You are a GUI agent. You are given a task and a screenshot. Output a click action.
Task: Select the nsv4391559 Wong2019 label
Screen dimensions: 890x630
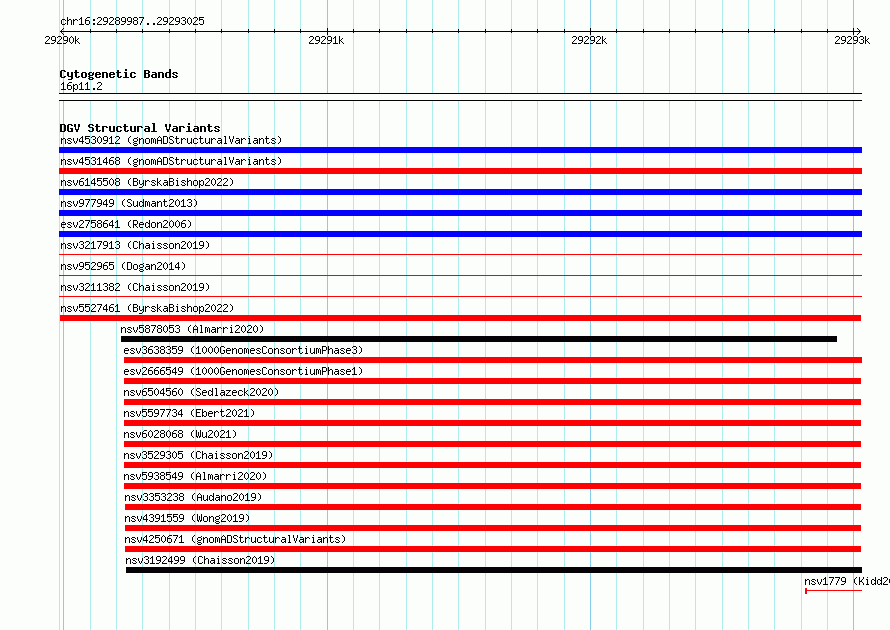(x=187, y=518)
